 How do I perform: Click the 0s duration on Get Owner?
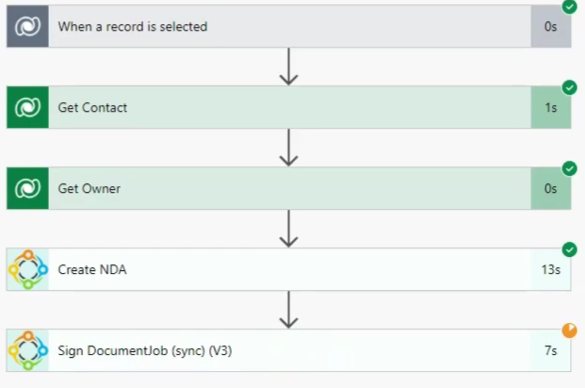[x=551, y=189]
